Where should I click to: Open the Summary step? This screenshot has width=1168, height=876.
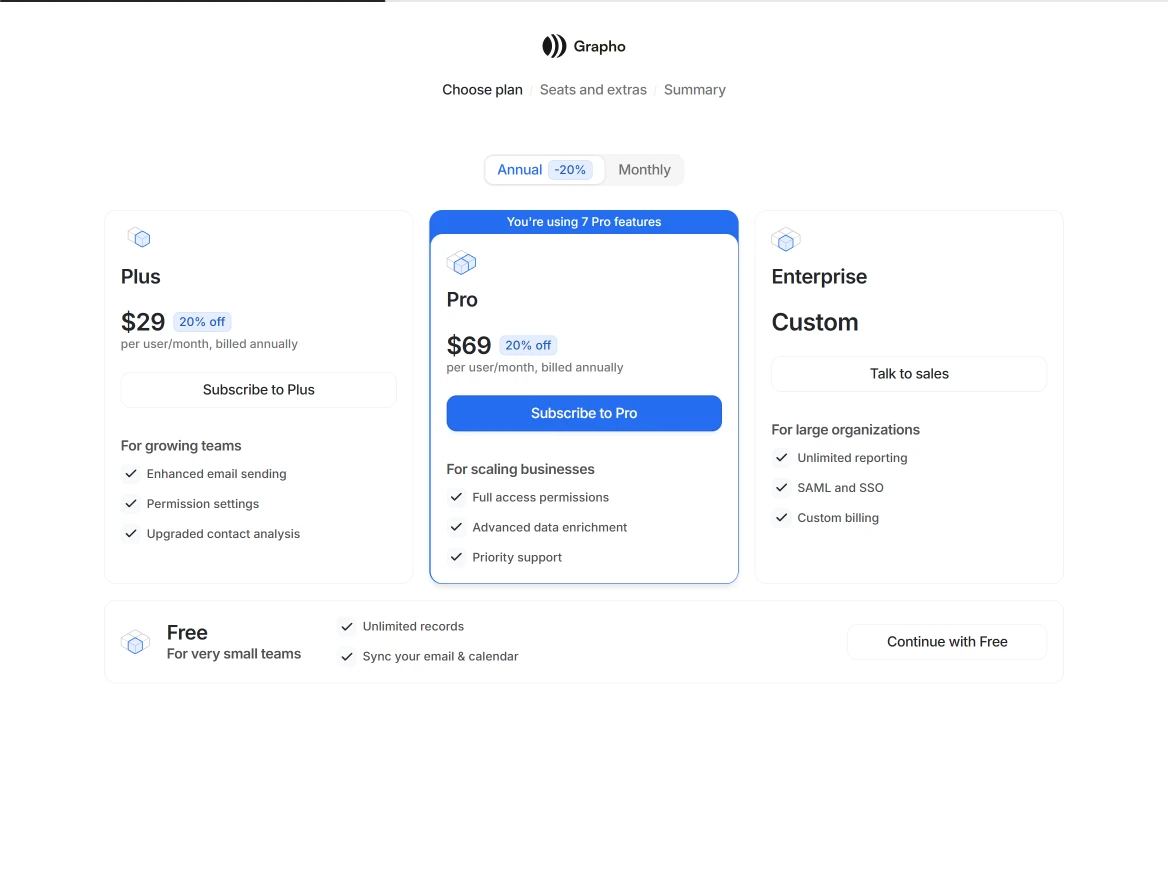(694, 90)
